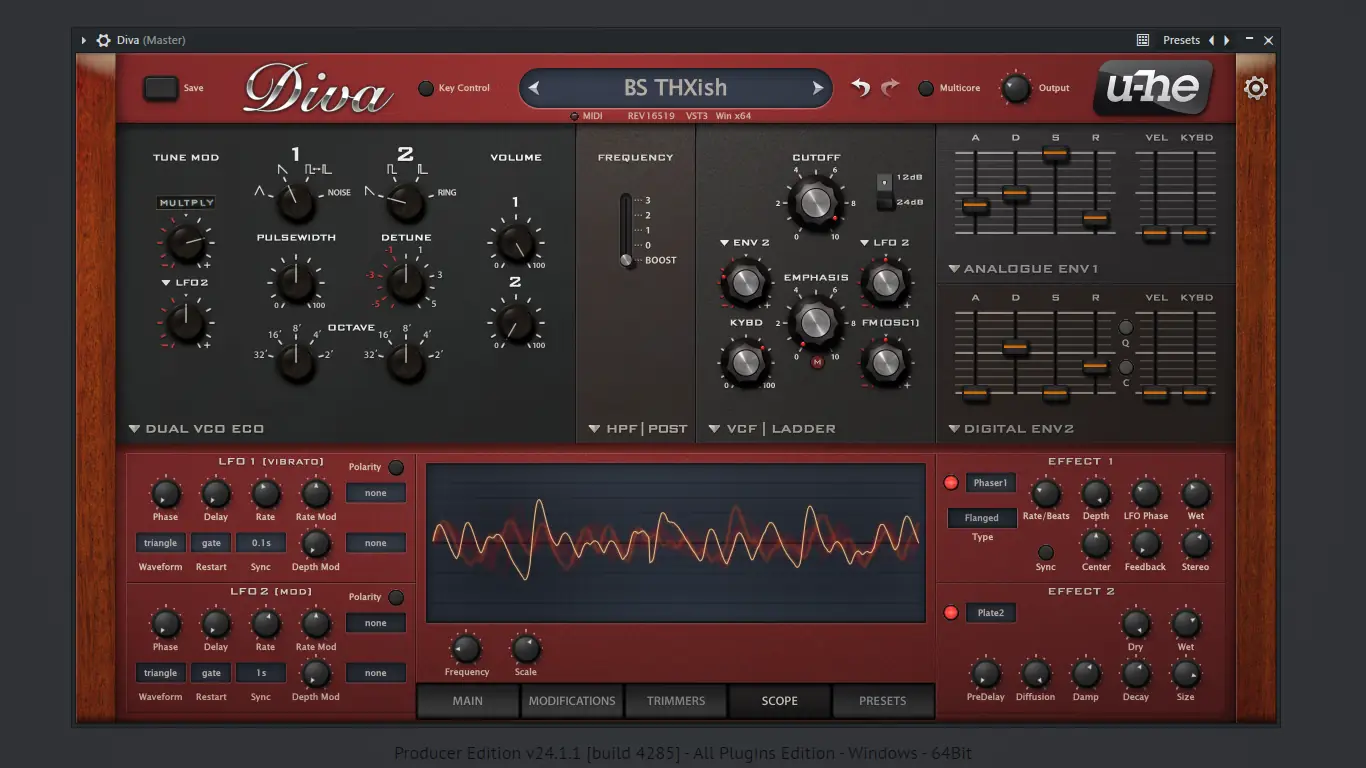Viewport: 1366px width, 768px height.
Task: Switch to the MAIN tab
Action: [x=468, y=701]
